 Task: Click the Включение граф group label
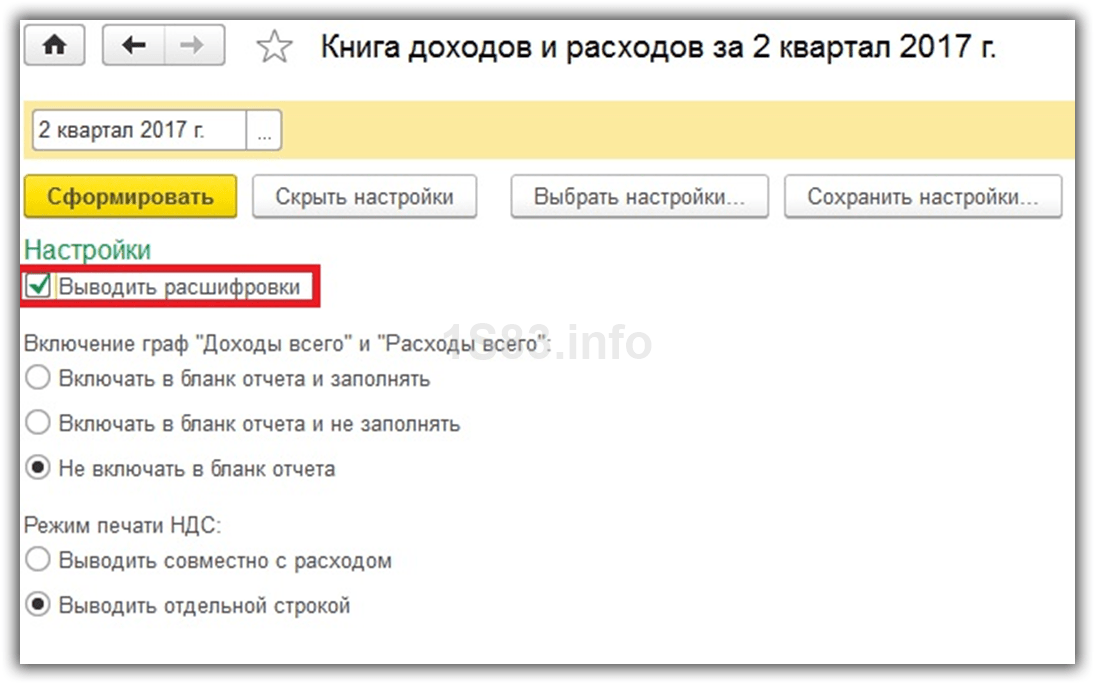click(x=288, y=343)
